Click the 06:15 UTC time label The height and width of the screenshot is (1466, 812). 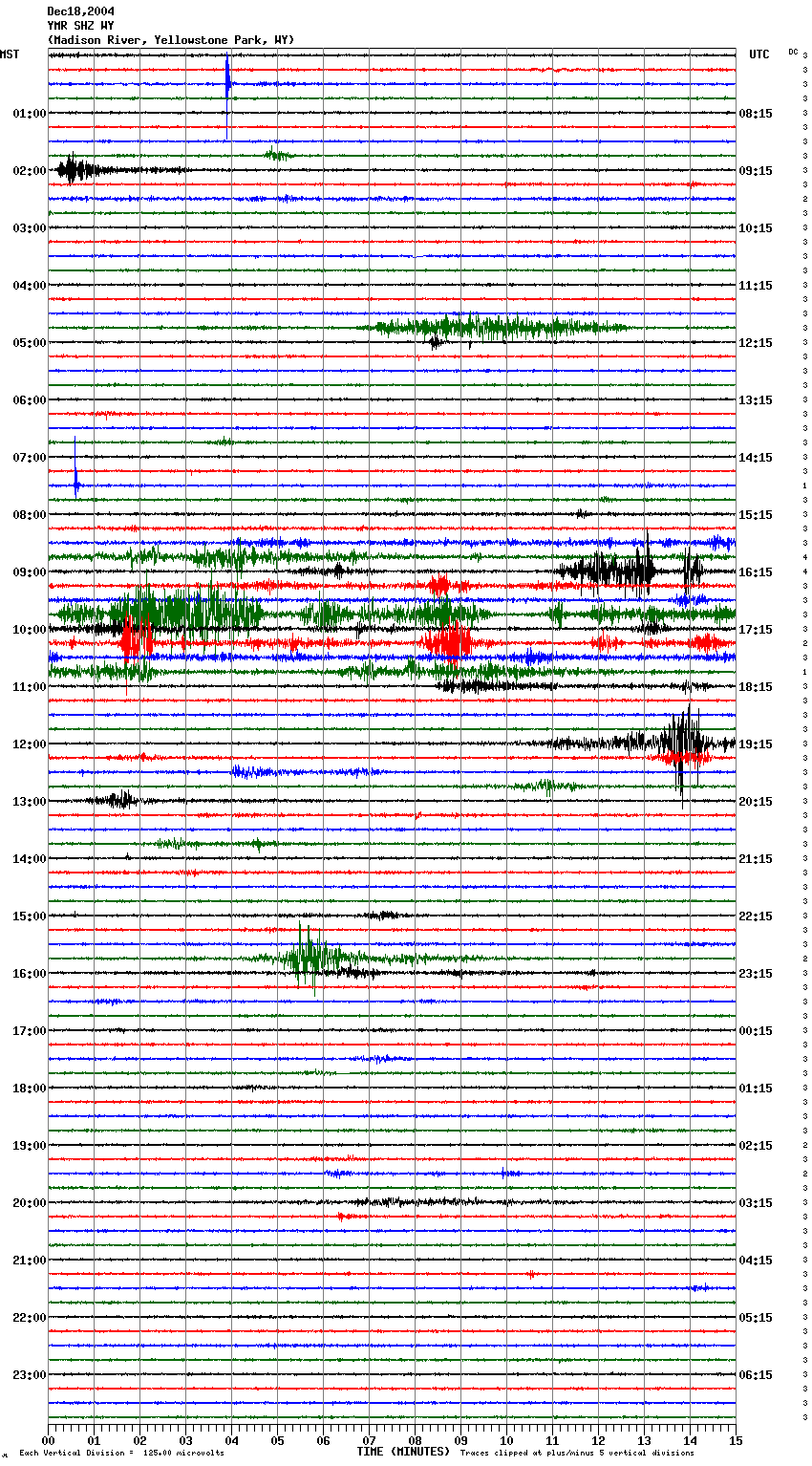tap(756, 1375)
